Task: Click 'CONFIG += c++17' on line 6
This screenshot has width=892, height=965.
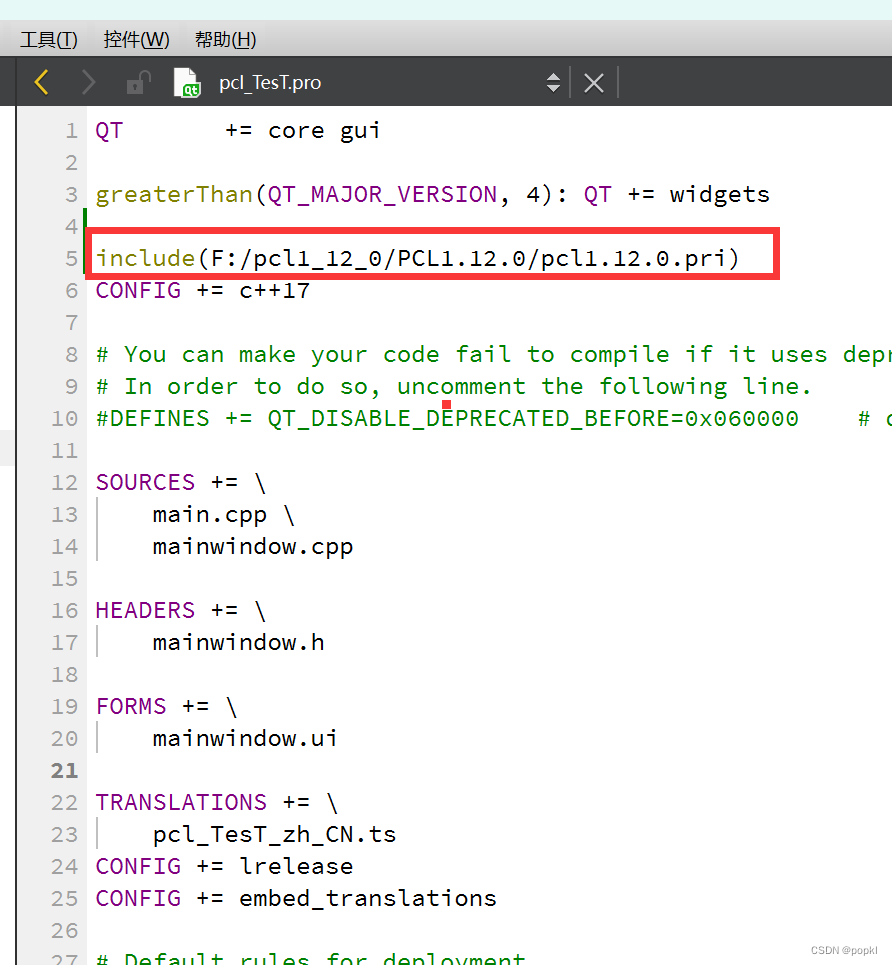Action: coord(203,290)
